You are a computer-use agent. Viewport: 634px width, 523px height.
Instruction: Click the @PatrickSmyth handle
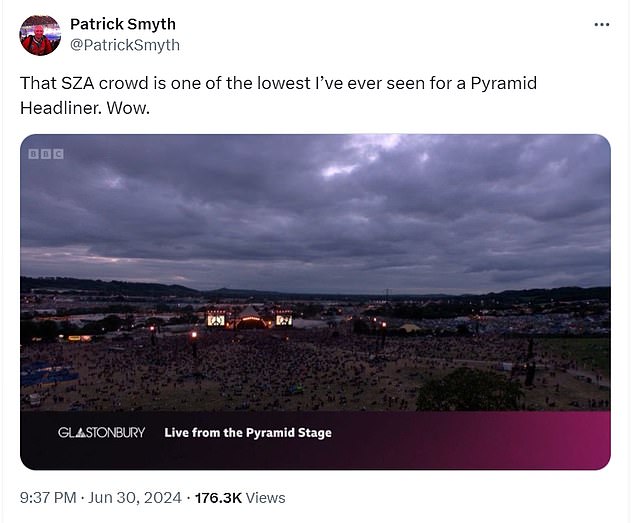click(x=125, y=45)
